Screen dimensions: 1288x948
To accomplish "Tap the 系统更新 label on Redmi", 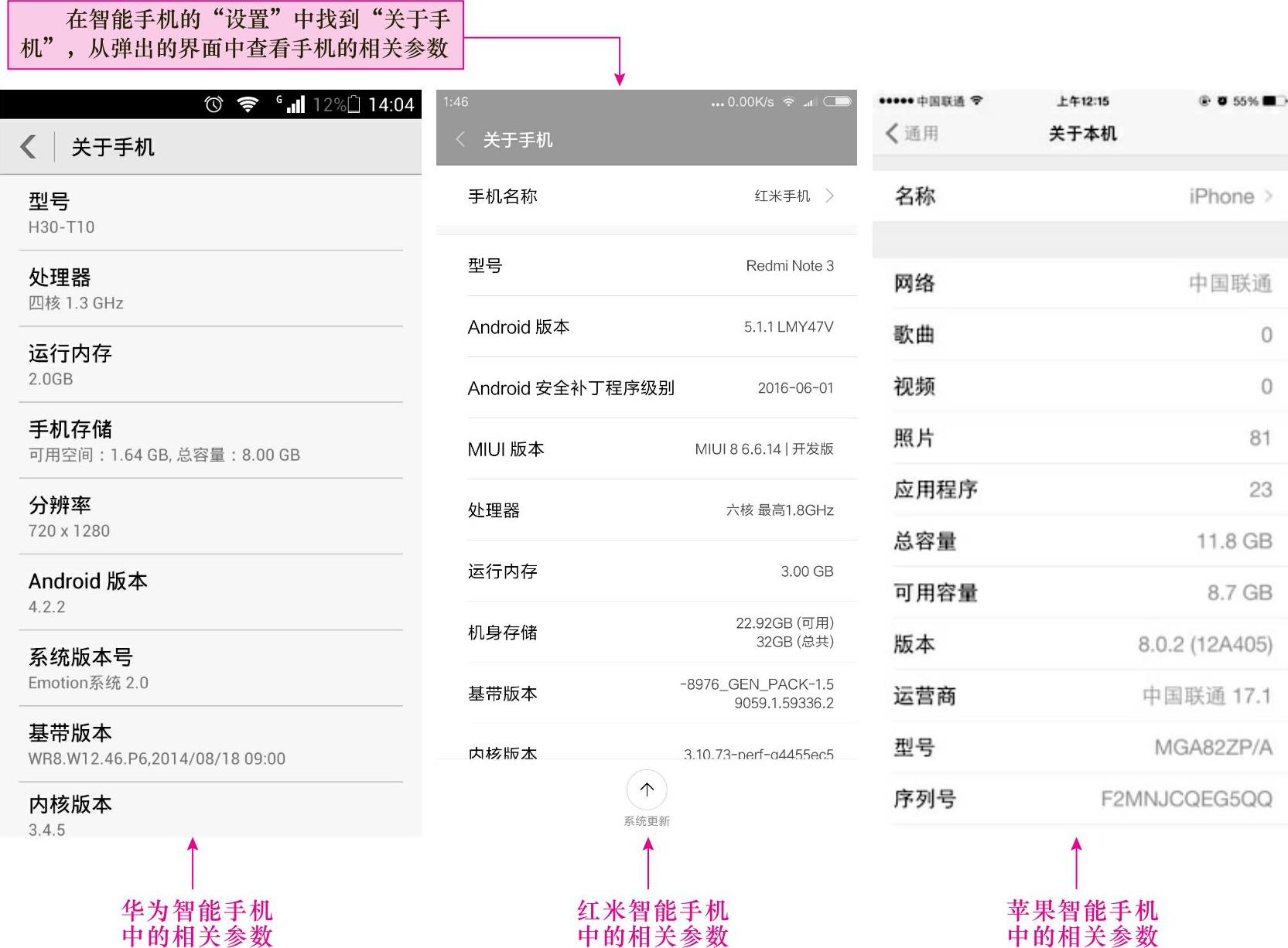I will tap(647, 821).
